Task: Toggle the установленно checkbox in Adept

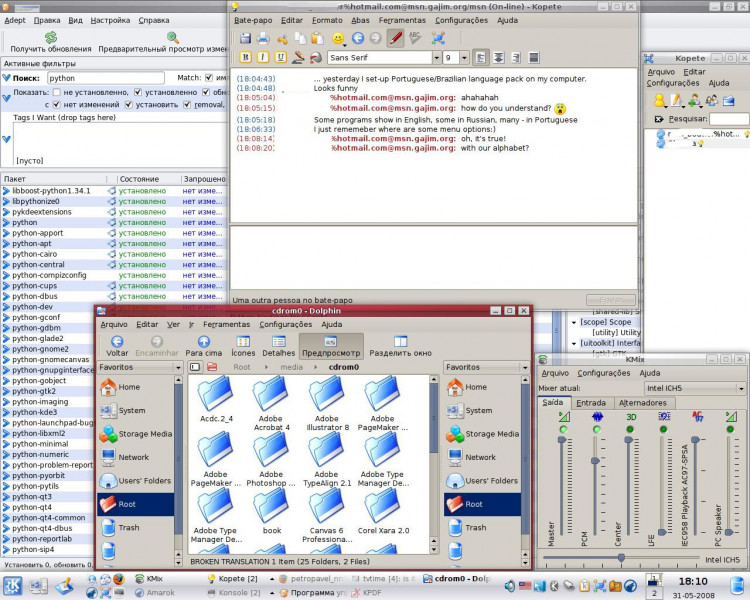Action: pyautogui.click(x=138, y=92)
